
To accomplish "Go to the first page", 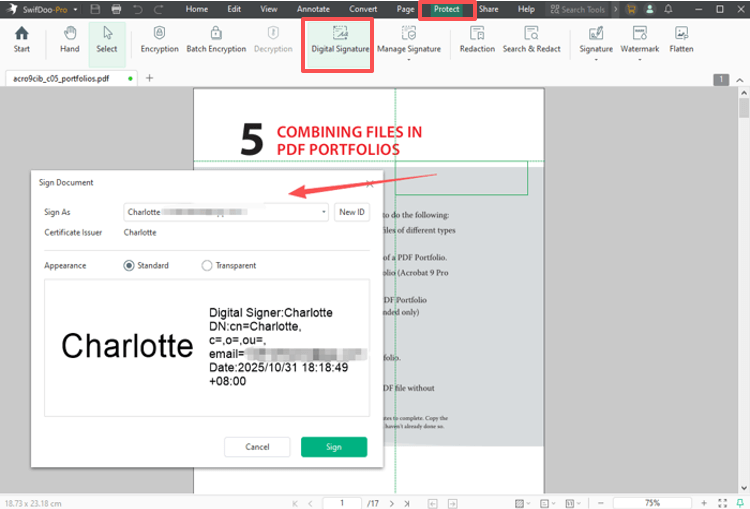I will 295,503.
